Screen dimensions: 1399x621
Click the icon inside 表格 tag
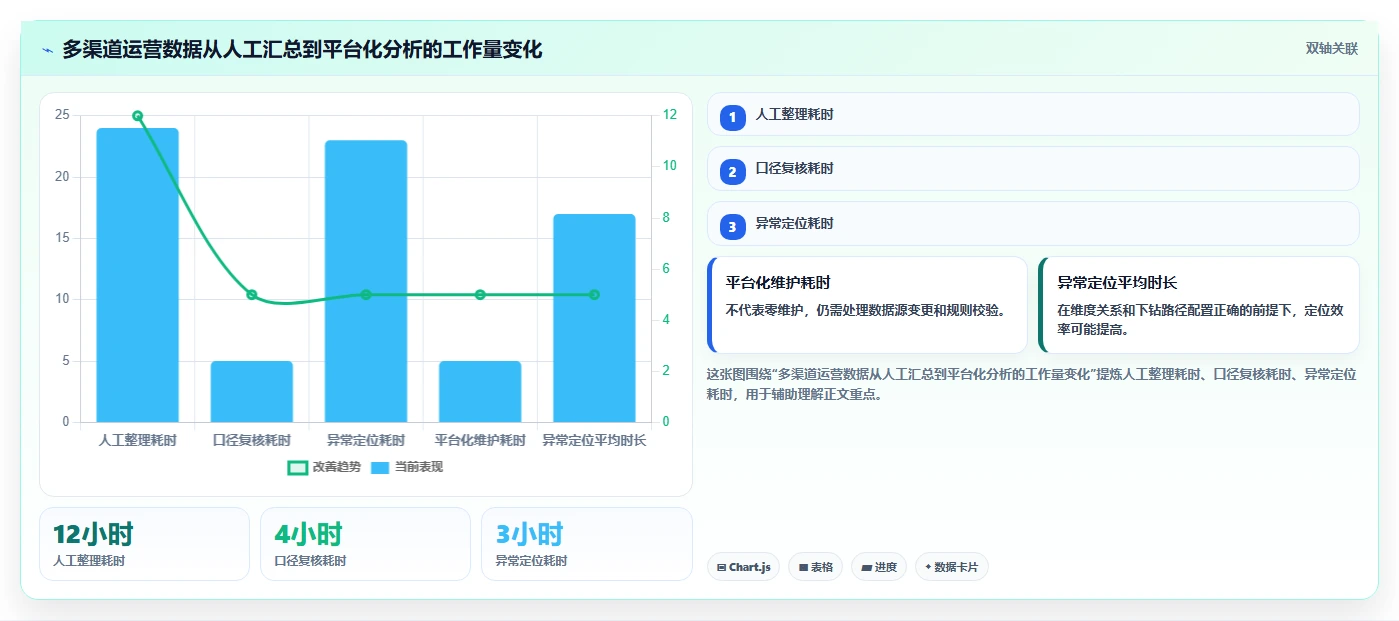pyautogui.click(x=803, y=568)
